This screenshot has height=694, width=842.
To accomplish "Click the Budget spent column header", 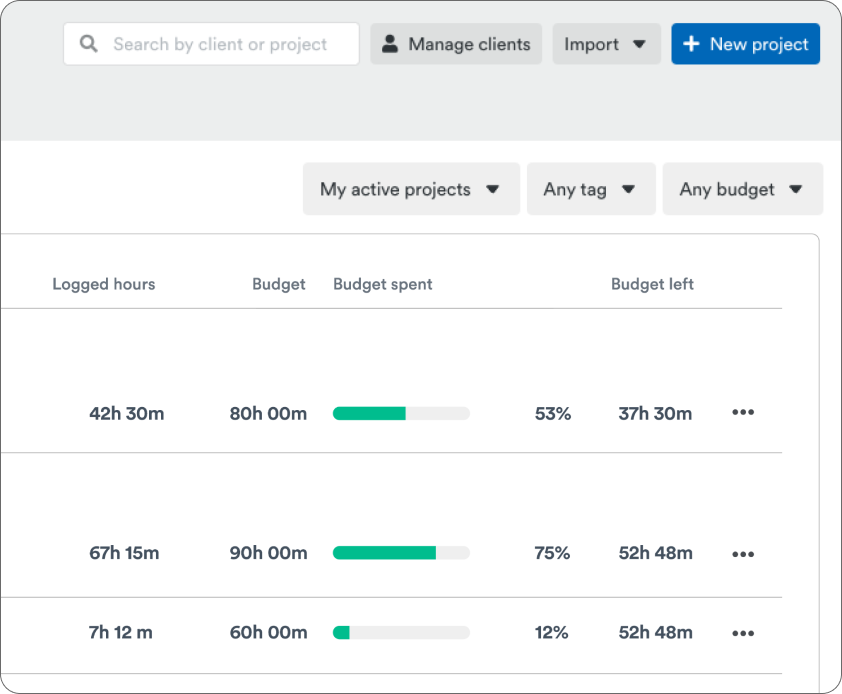I will pos(383,284).
